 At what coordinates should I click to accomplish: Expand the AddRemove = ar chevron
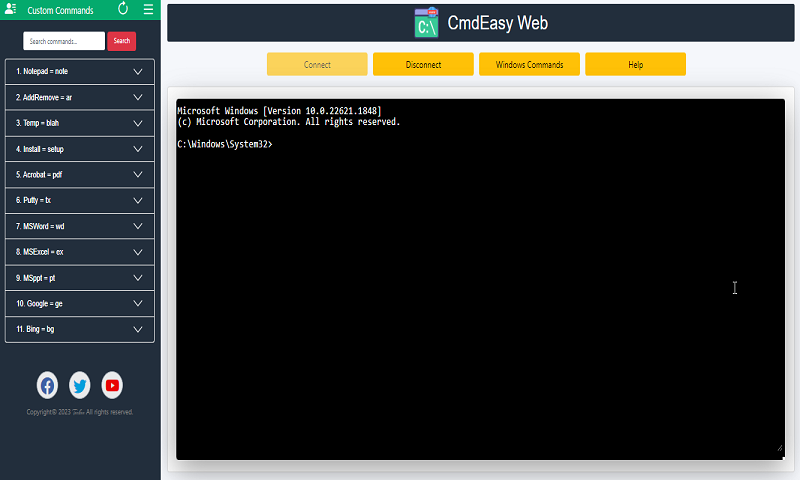coord(138,97)
